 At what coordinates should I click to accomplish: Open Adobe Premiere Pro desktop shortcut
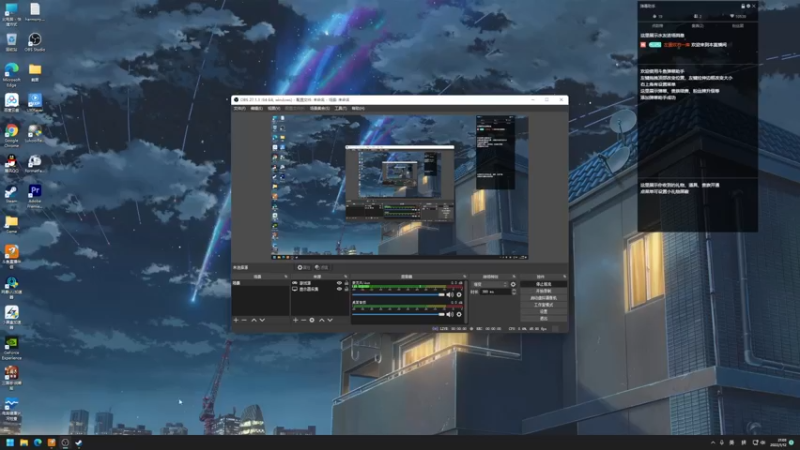click(34, 195)
